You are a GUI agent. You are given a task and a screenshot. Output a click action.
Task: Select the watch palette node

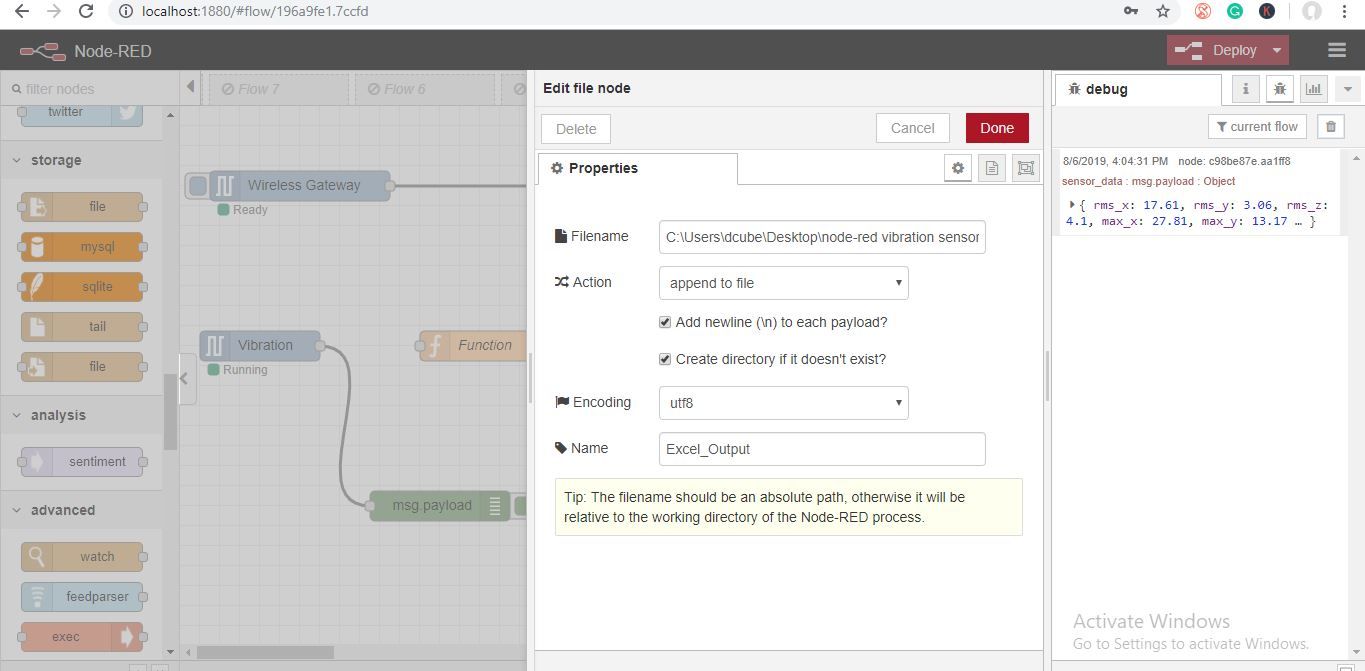point(82,557)
